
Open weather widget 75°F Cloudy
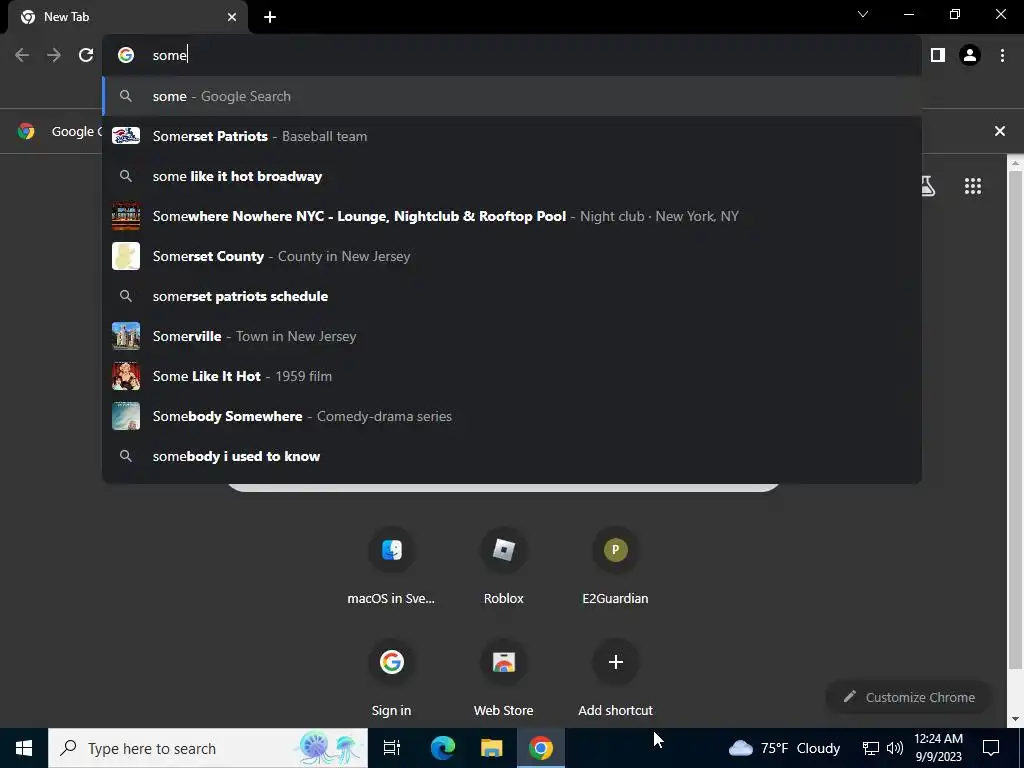(784, 748)
